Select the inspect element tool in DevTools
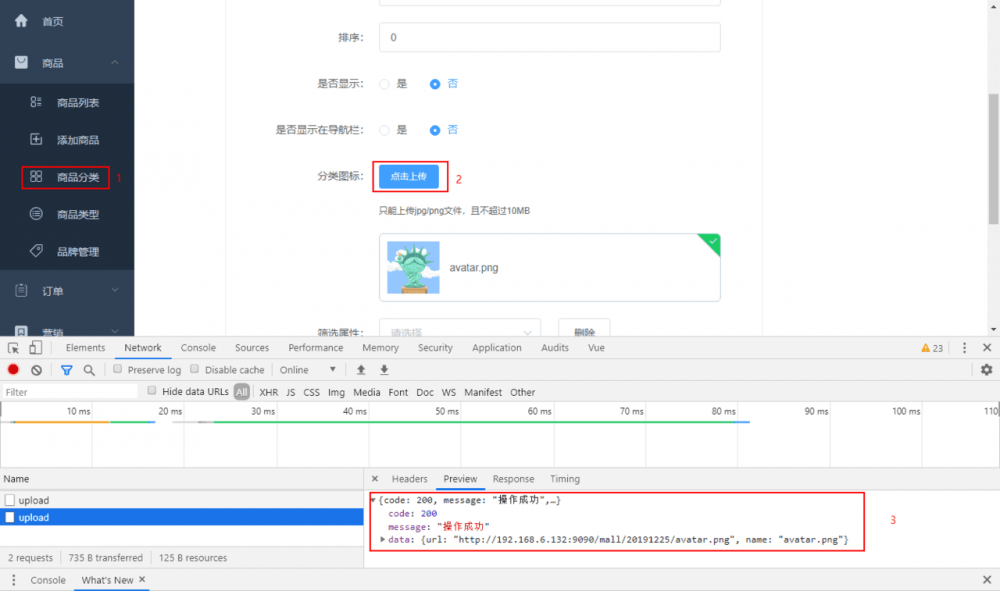This screenshot has height=591, width=1000. 13,347
